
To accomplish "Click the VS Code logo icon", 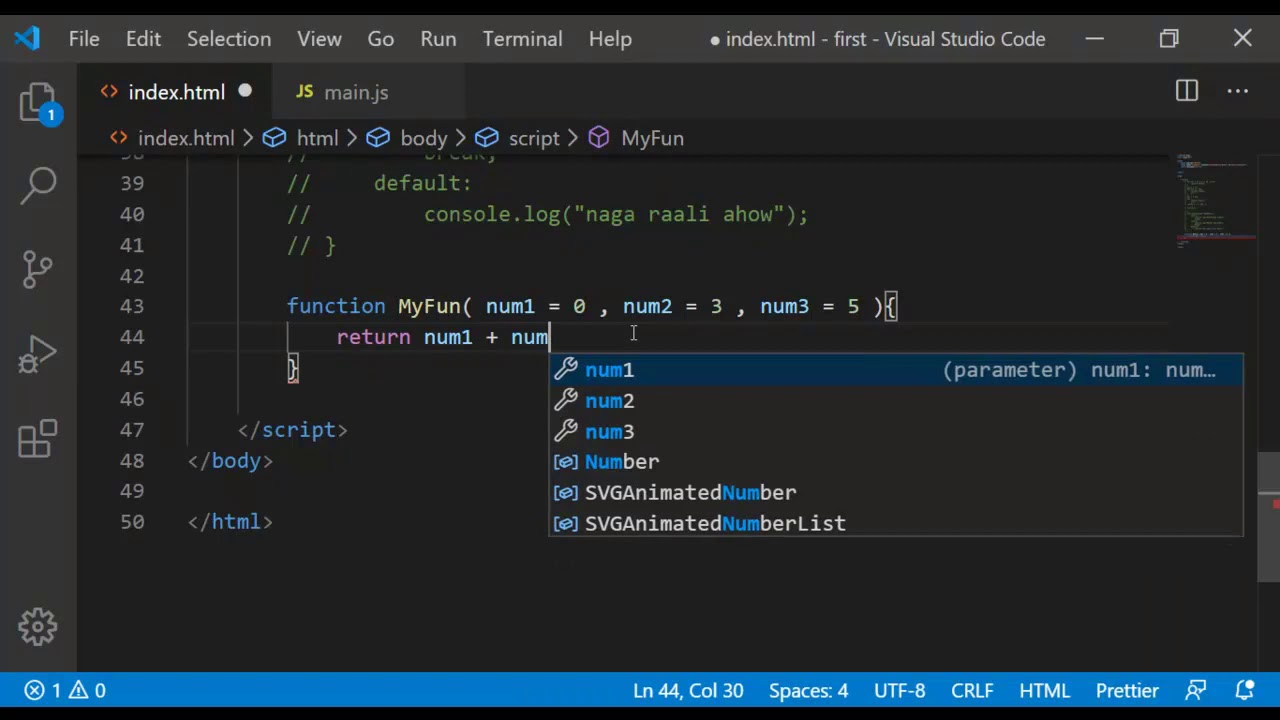I will pyautogui.click(x=27, y=39).
